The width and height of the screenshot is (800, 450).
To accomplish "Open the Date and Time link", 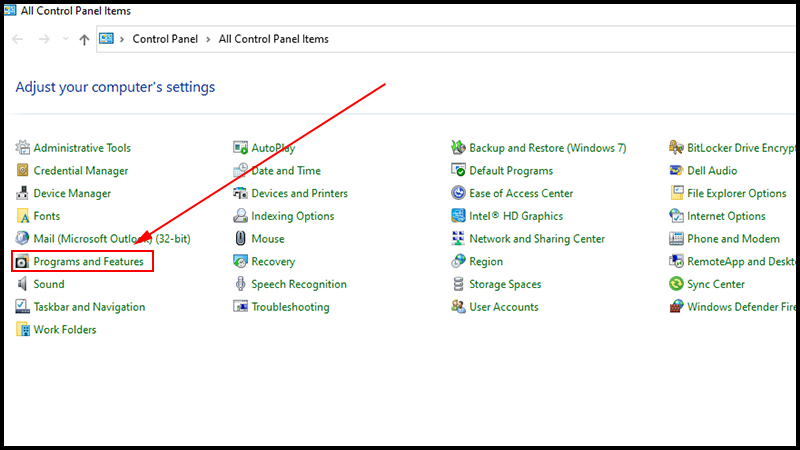I will click(x=286, y=171).
